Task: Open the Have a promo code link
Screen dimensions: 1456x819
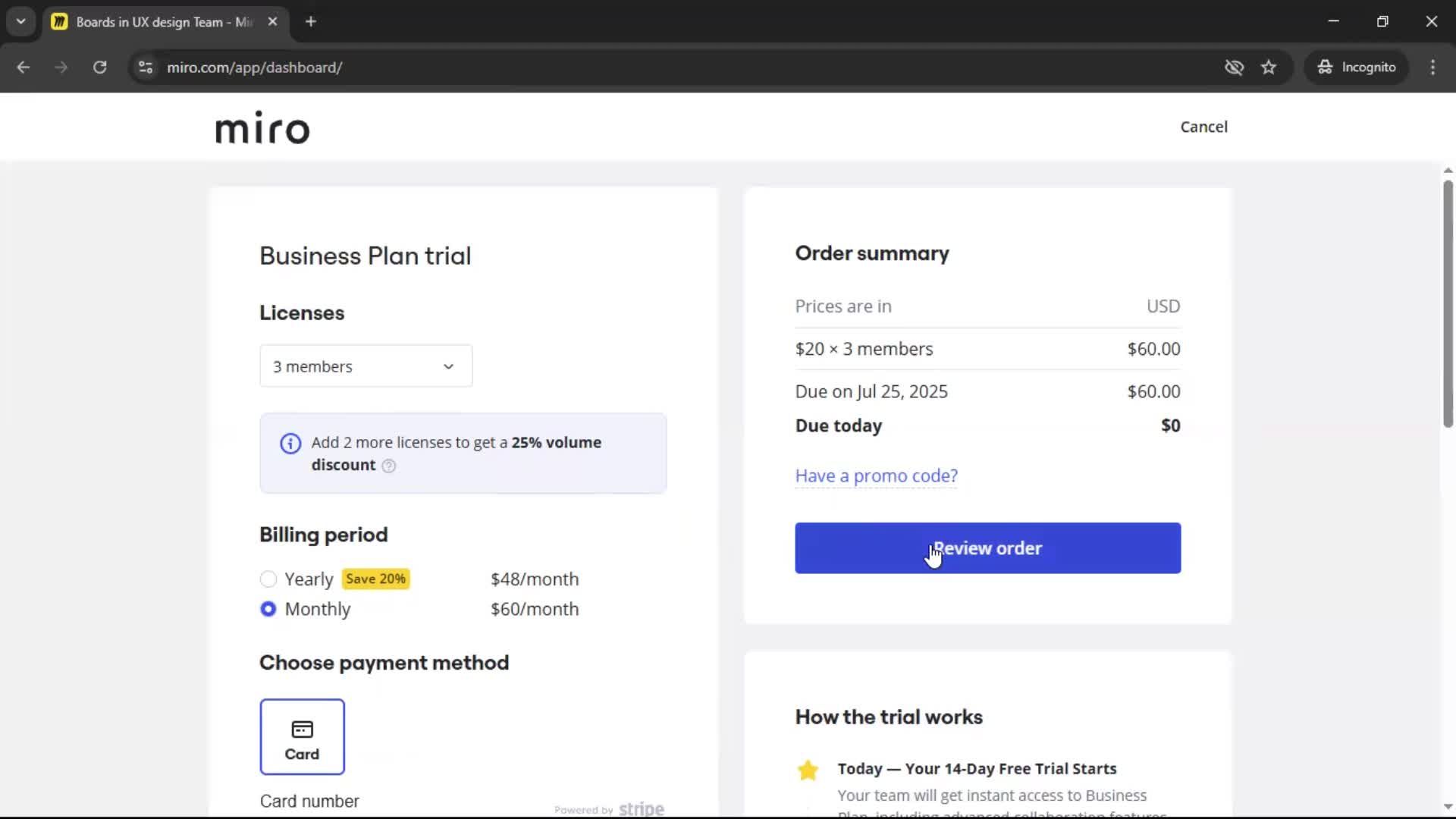Action: (x=876, y=475)
